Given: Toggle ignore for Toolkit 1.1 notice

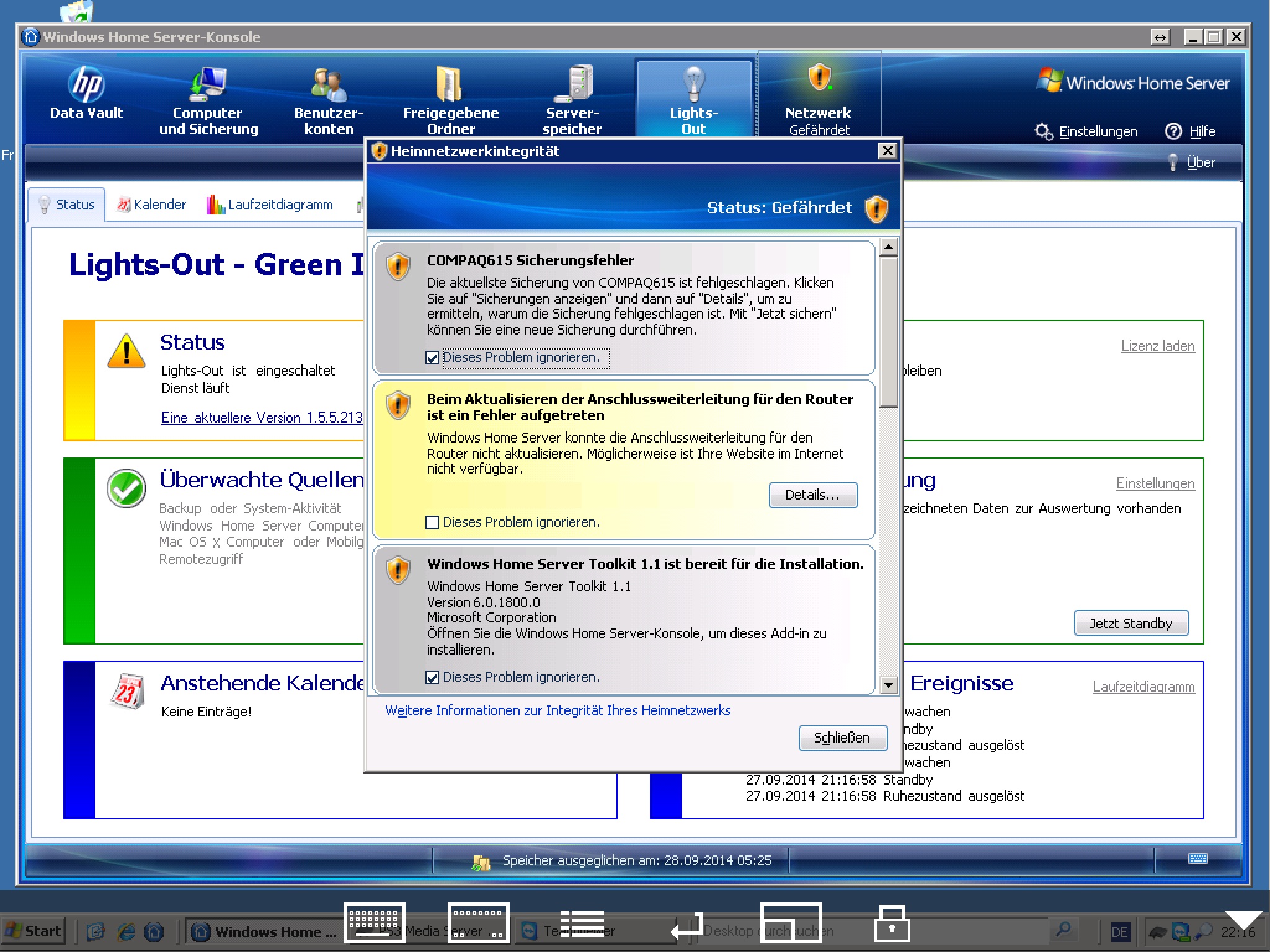Looking at the screenshot, I should (432, 677).
